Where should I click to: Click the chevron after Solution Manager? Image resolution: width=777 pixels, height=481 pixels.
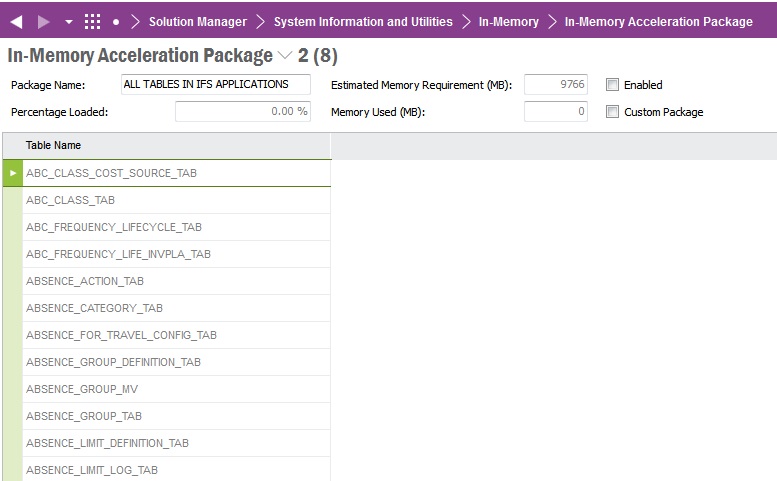pyautogui.click(x=260, y=21)
